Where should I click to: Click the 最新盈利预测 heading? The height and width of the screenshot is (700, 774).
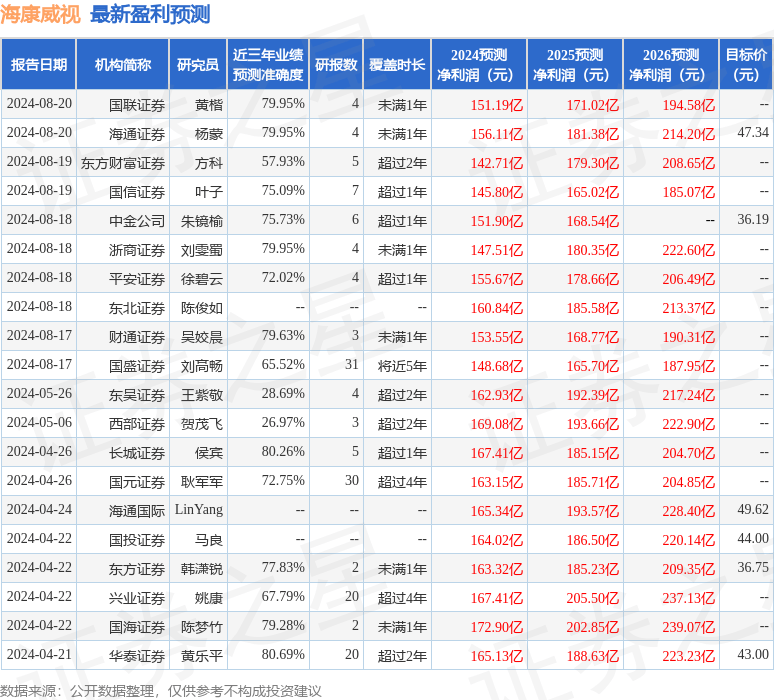tap(150, 14)
